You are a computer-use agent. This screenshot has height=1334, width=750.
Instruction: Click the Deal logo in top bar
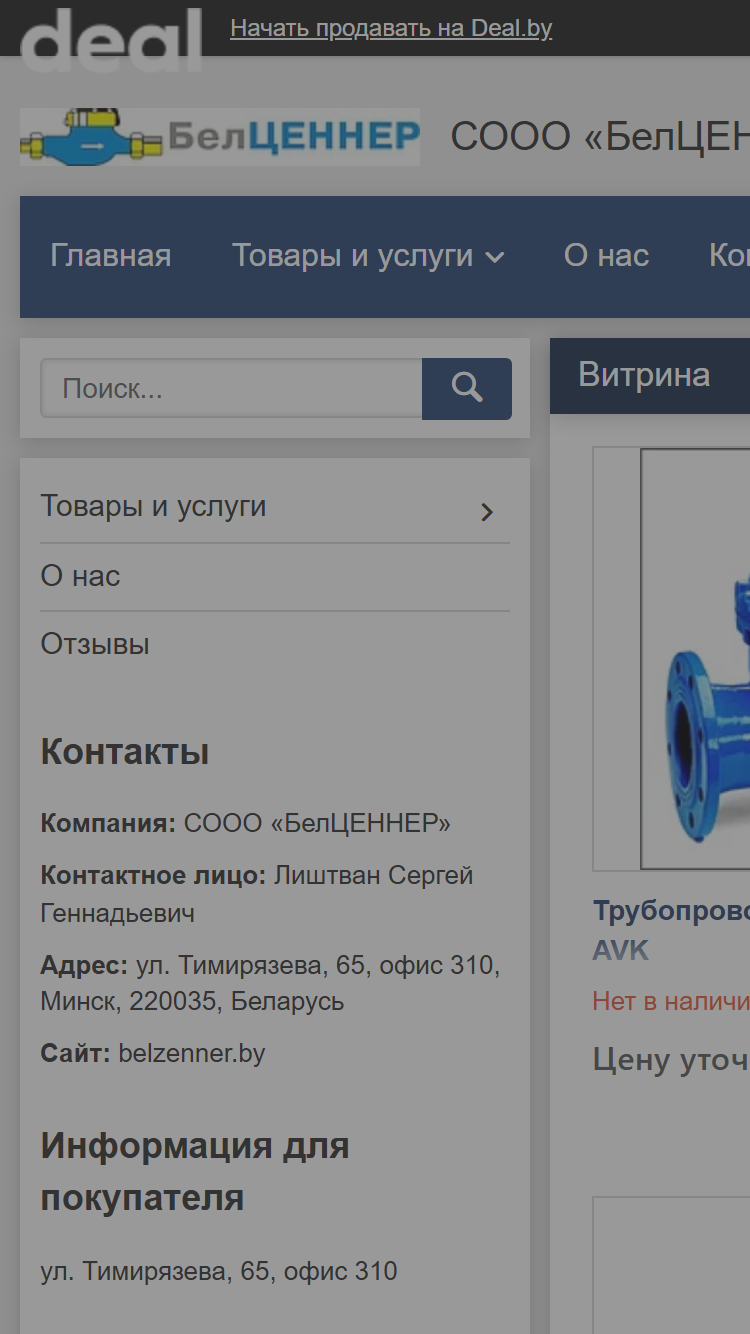(x=111, y=40)
